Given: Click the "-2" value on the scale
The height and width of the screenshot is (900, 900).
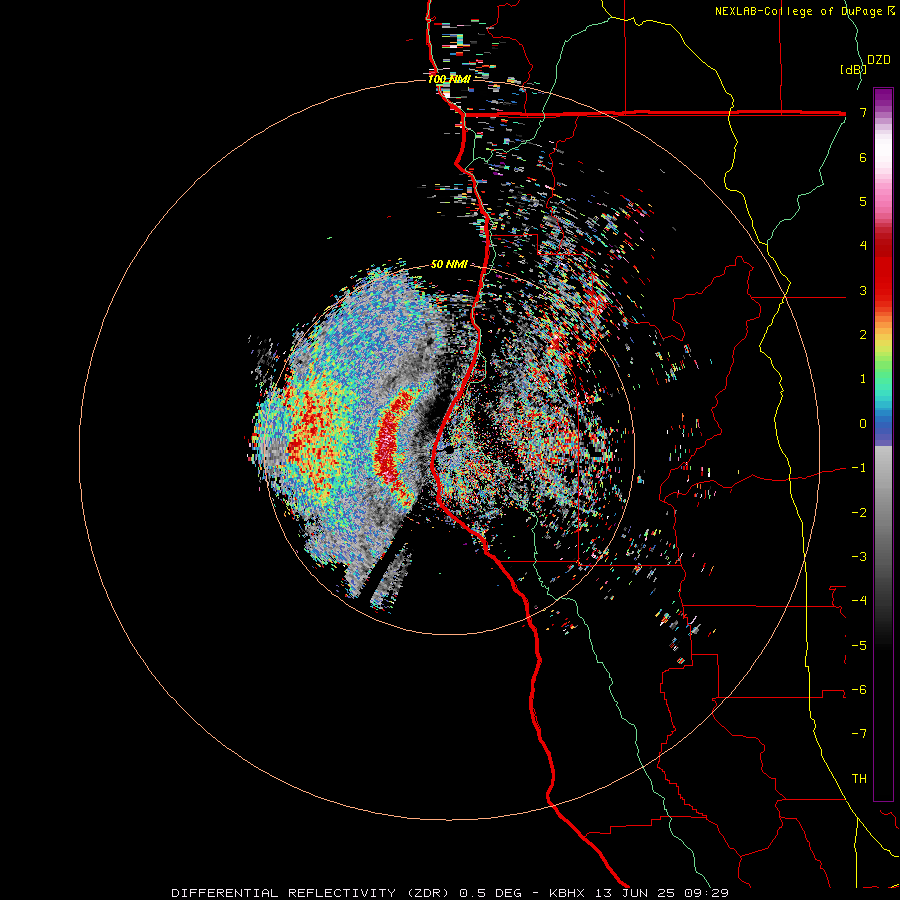Looking at the screenshot, I should (x=859, y=513).
